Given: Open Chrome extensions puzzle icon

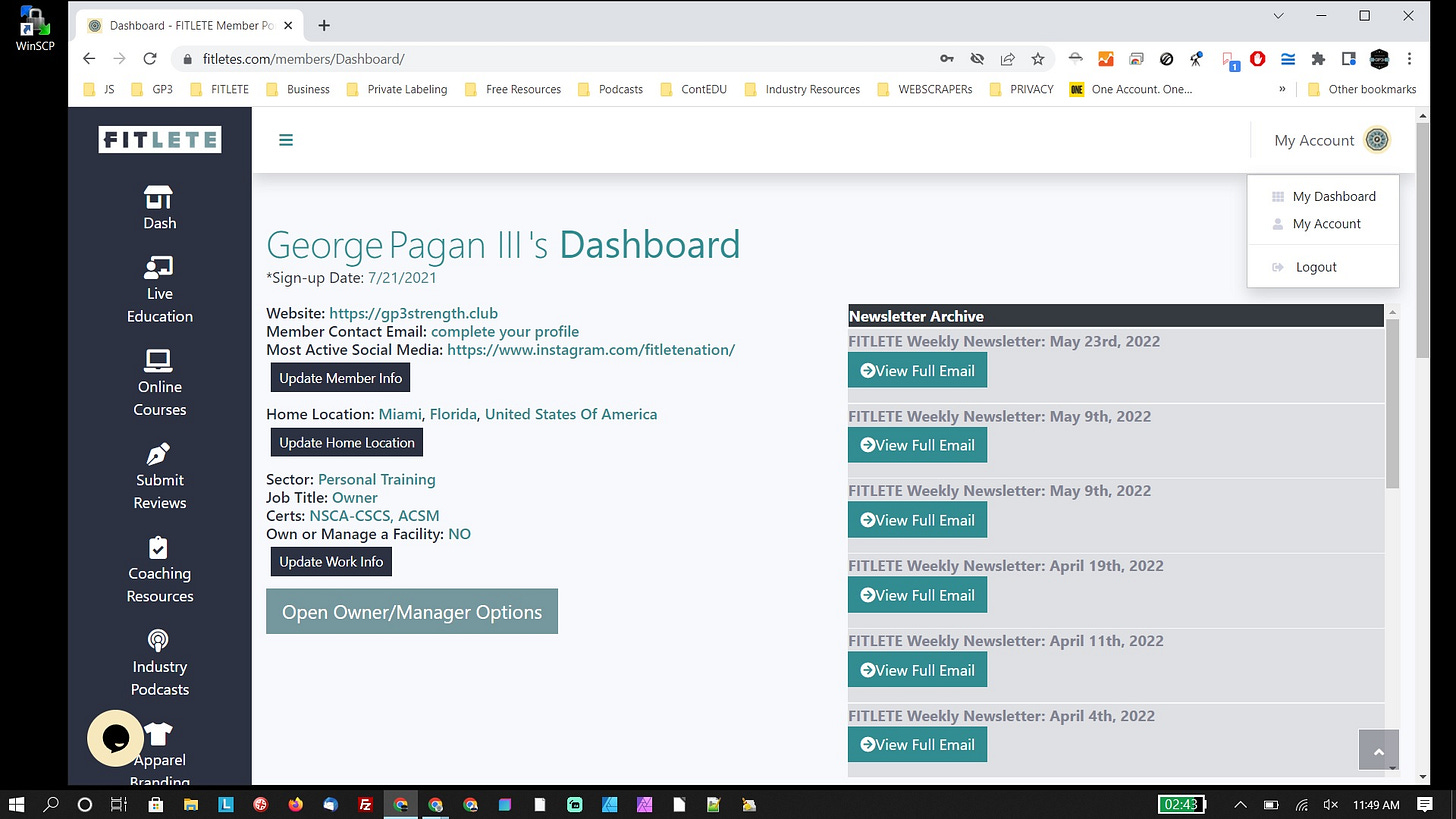Looking at the screenshot, I should click(1318, 59).
